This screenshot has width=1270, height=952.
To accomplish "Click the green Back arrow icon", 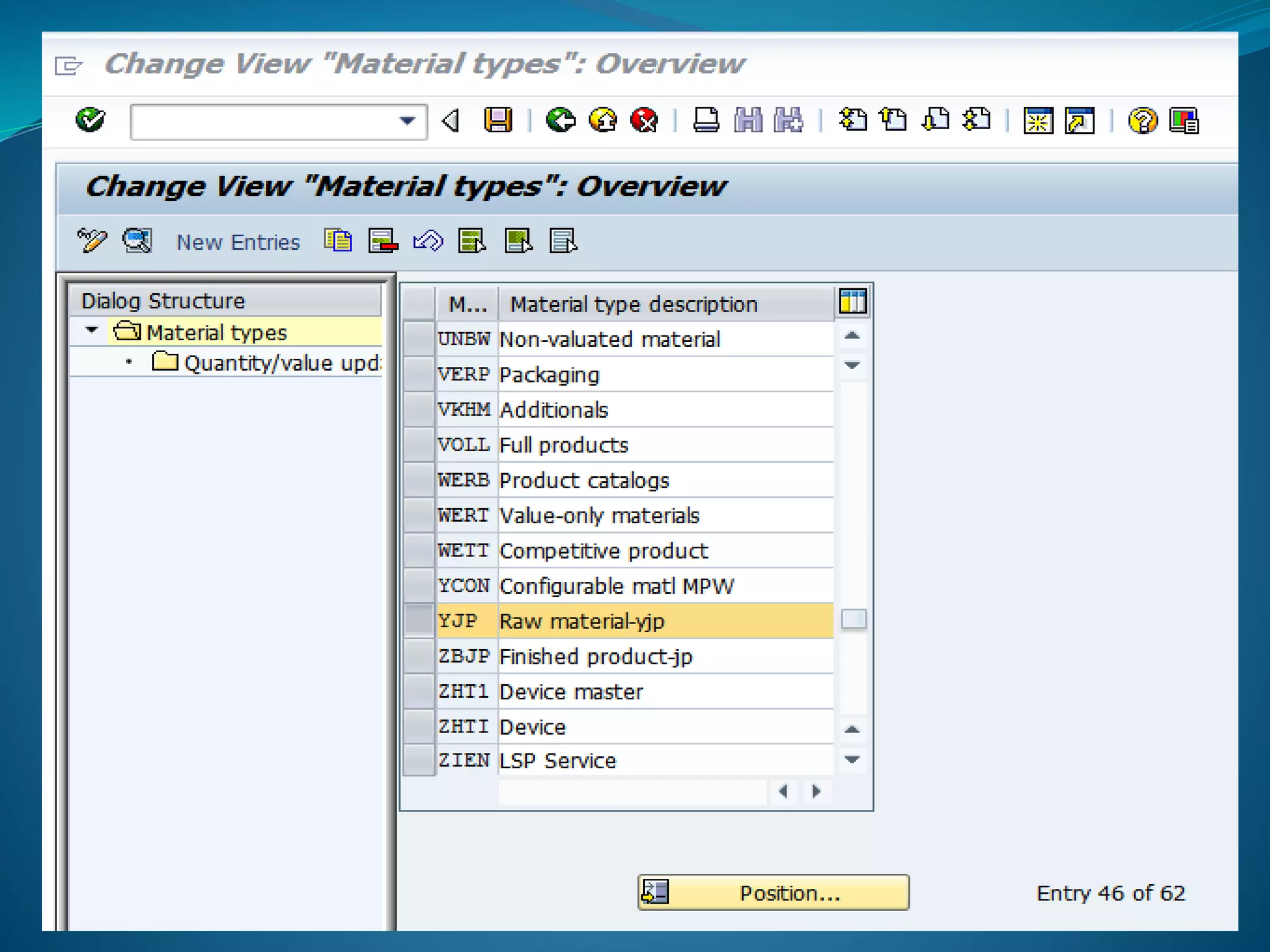I will (561, 120).
